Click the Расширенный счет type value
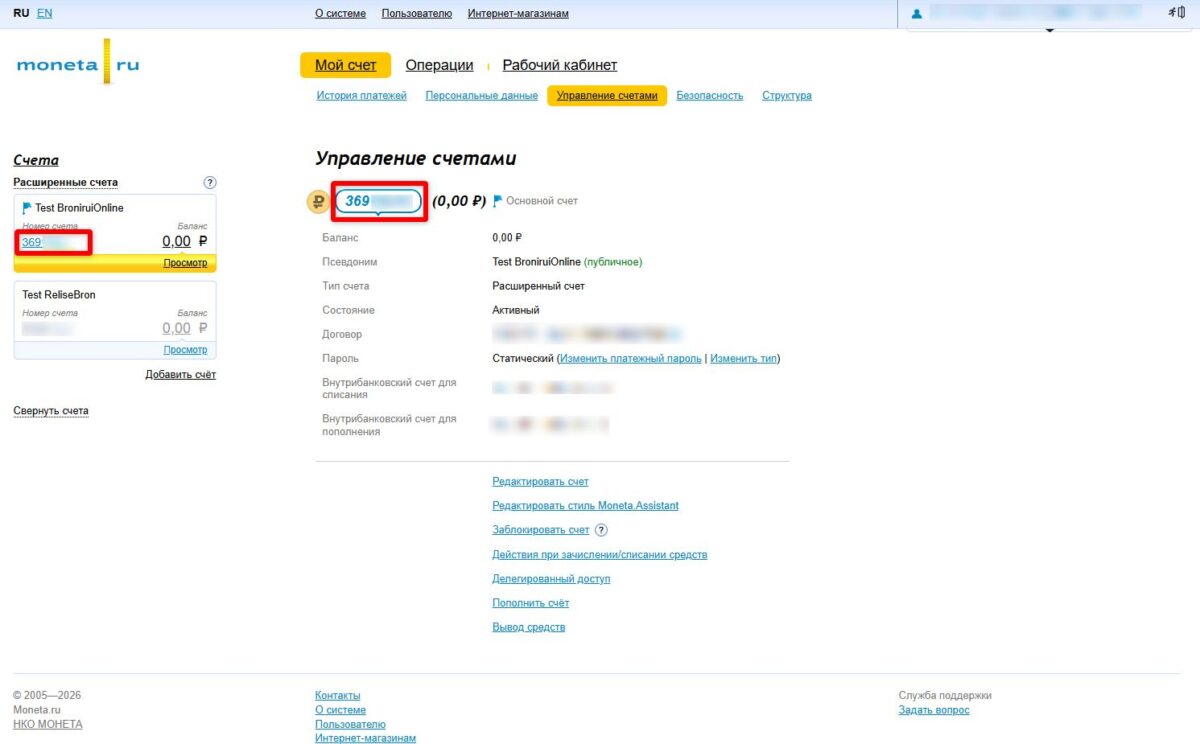The width and height of the screenshot is (1200, 744). point(539,286)
